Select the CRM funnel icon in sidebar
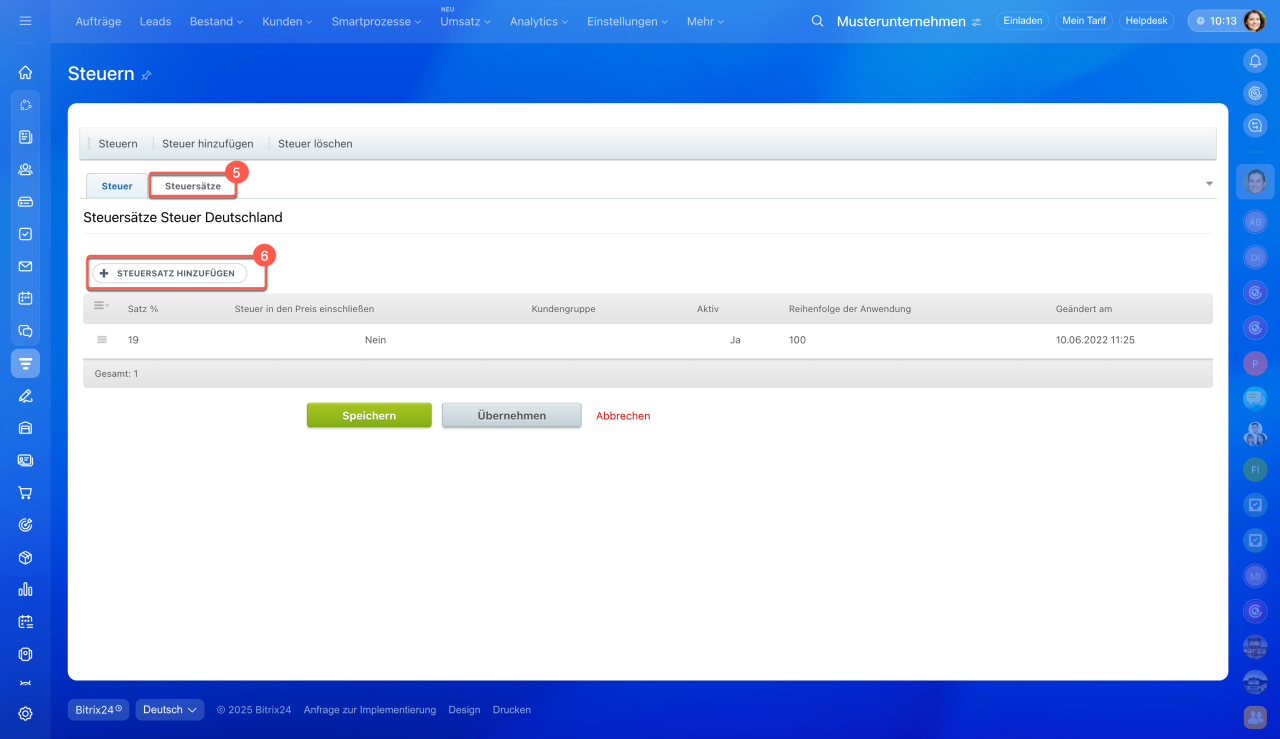The width and height of the screenshot is (1280, 739). click(x=25, y=363)
